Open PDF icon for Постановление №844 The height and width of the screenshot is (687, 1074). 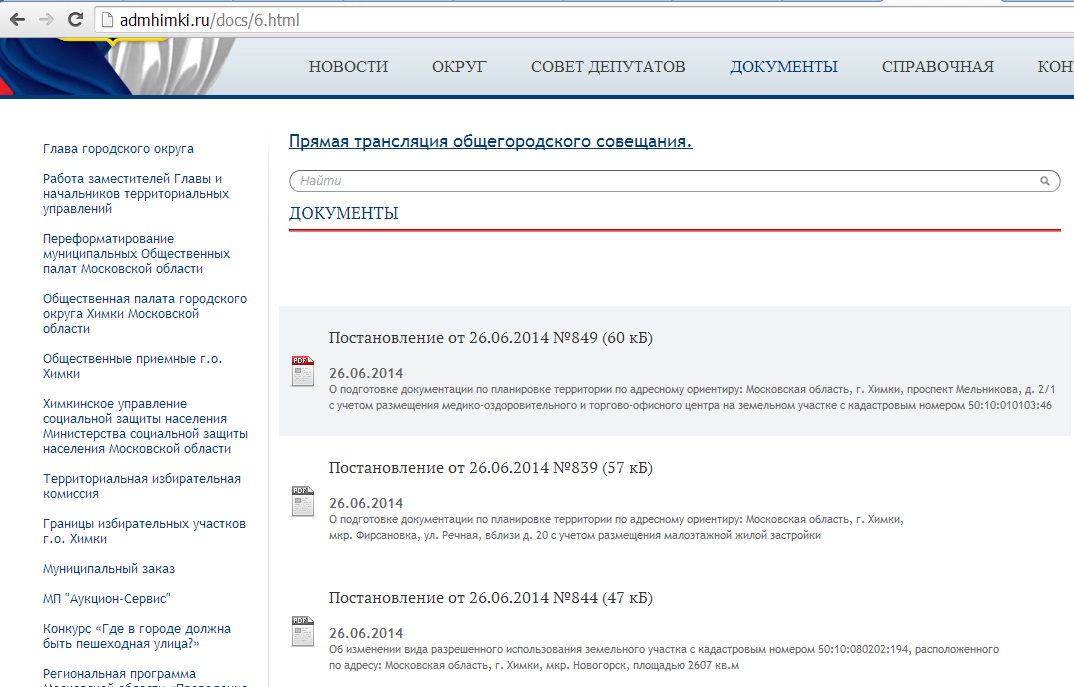tap(302, 630)
